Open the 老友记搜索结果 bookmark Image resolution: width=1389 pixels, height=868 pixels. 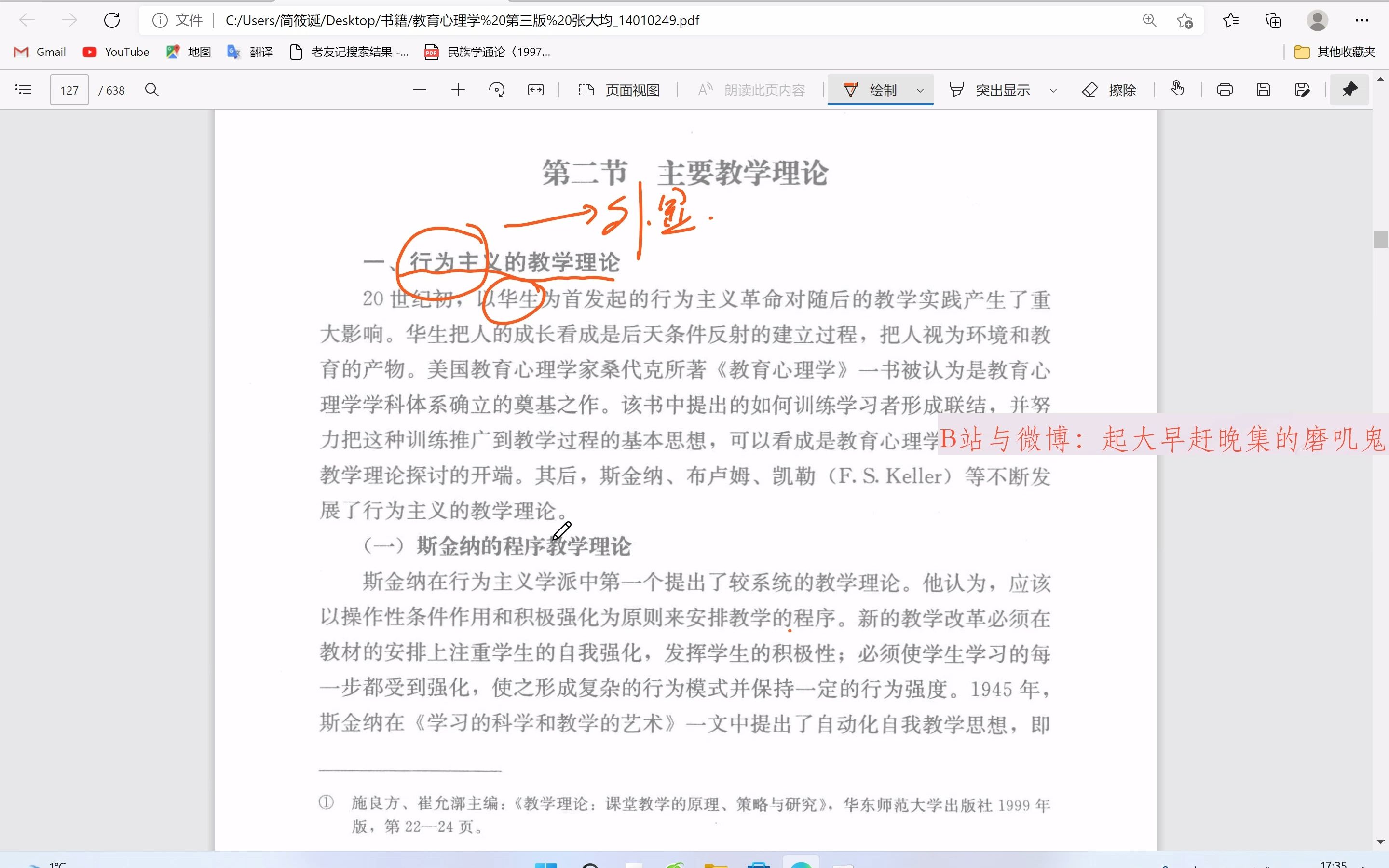(350, 52)
